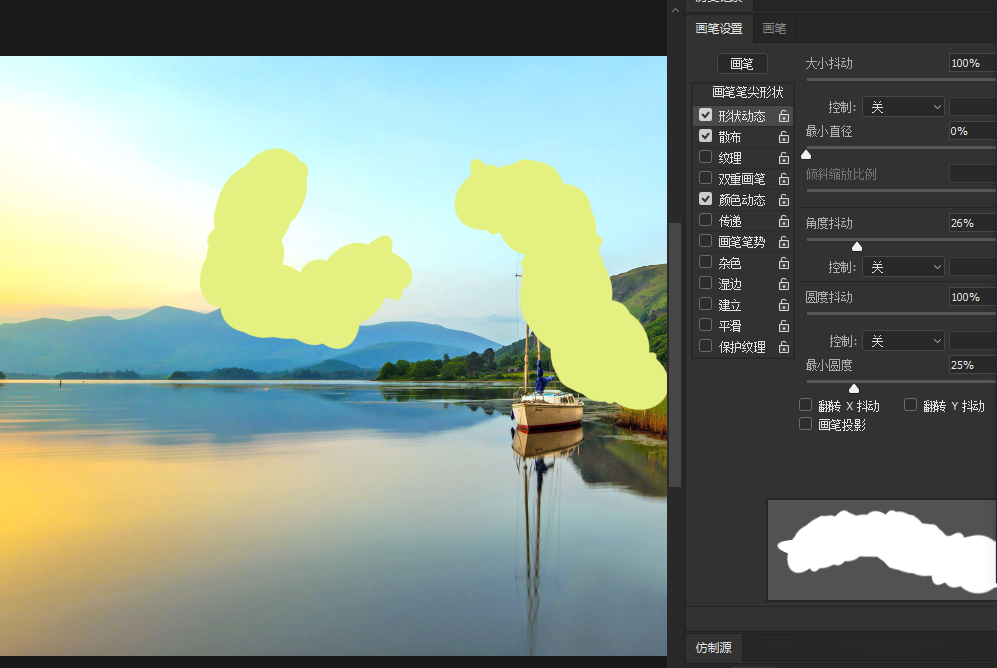
Task: Enable the 保护纹理 checkbox
Action: 705,346
